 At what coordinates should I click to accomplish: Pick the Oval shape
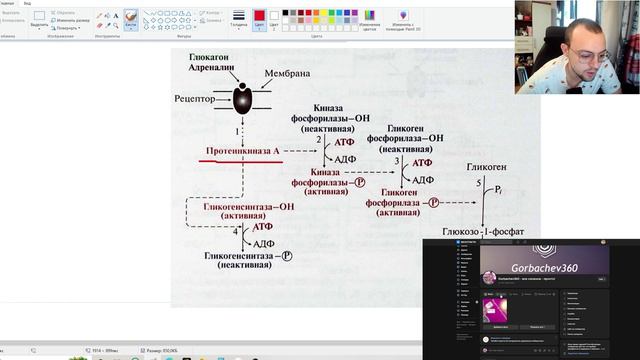coord(160,13)
